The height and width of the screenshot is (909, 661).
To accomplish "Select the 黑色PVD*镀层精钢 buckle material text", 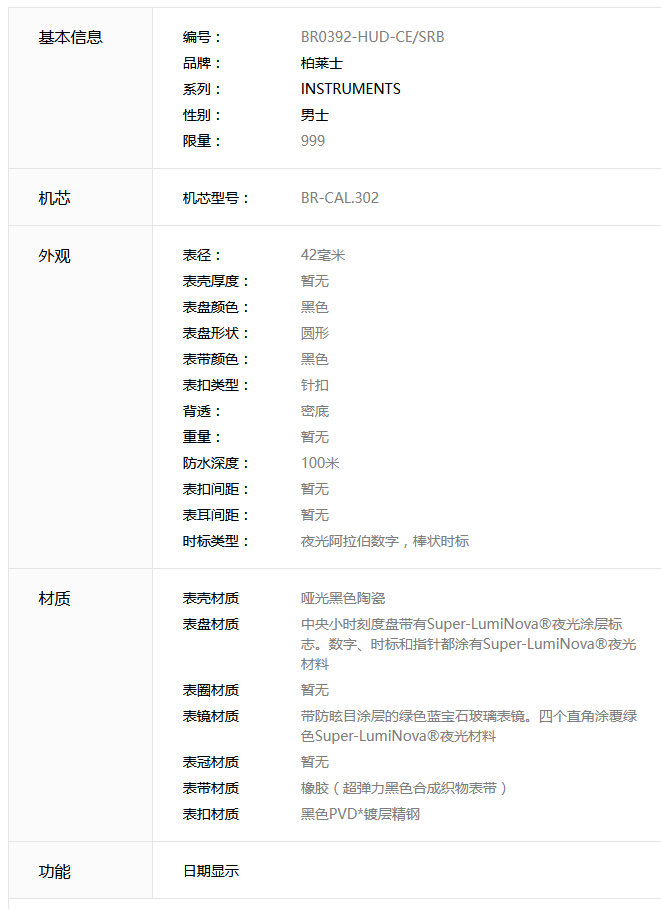I will [360, 814].
